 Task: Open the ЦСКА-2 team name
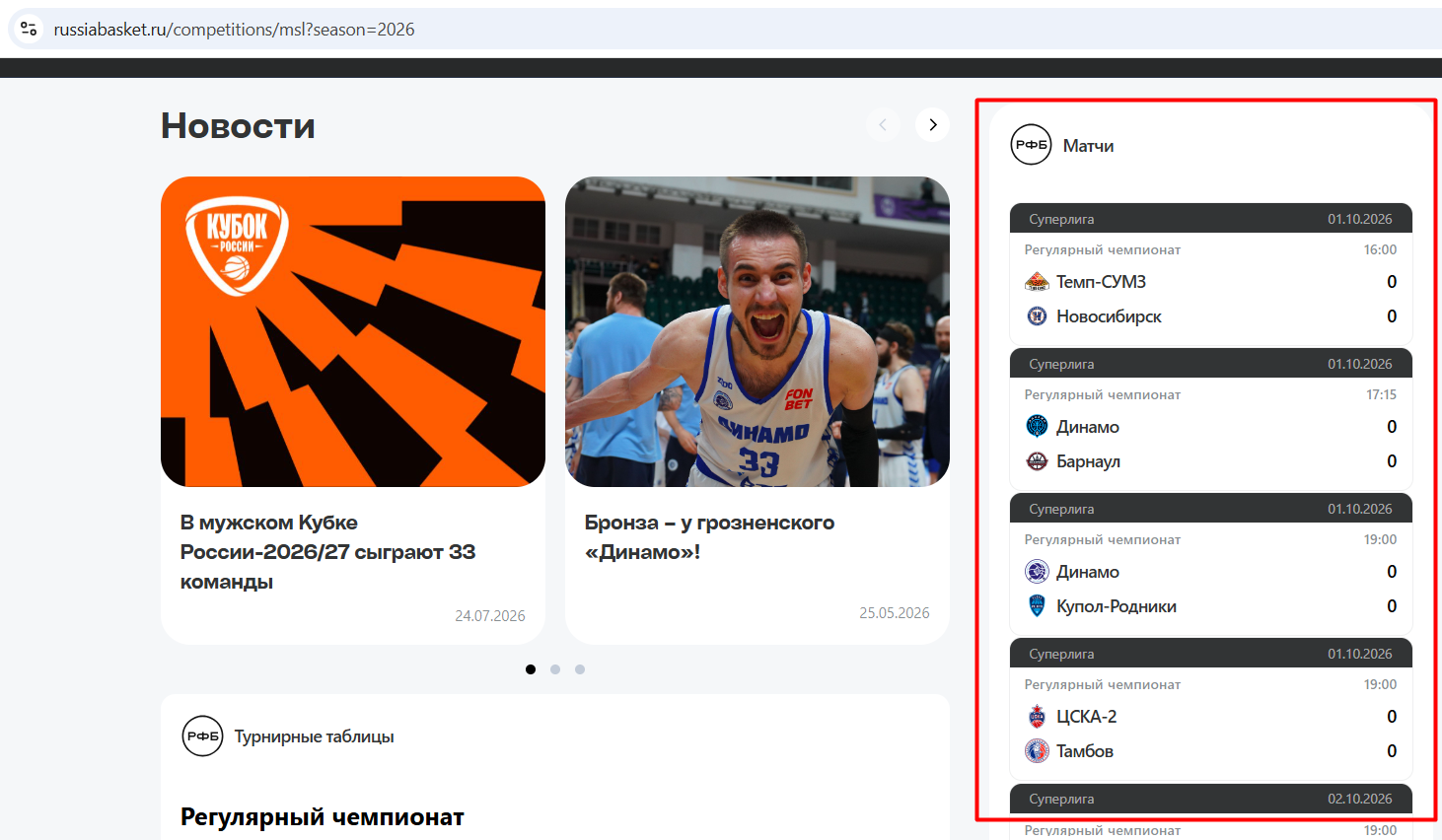point(1087,717)
